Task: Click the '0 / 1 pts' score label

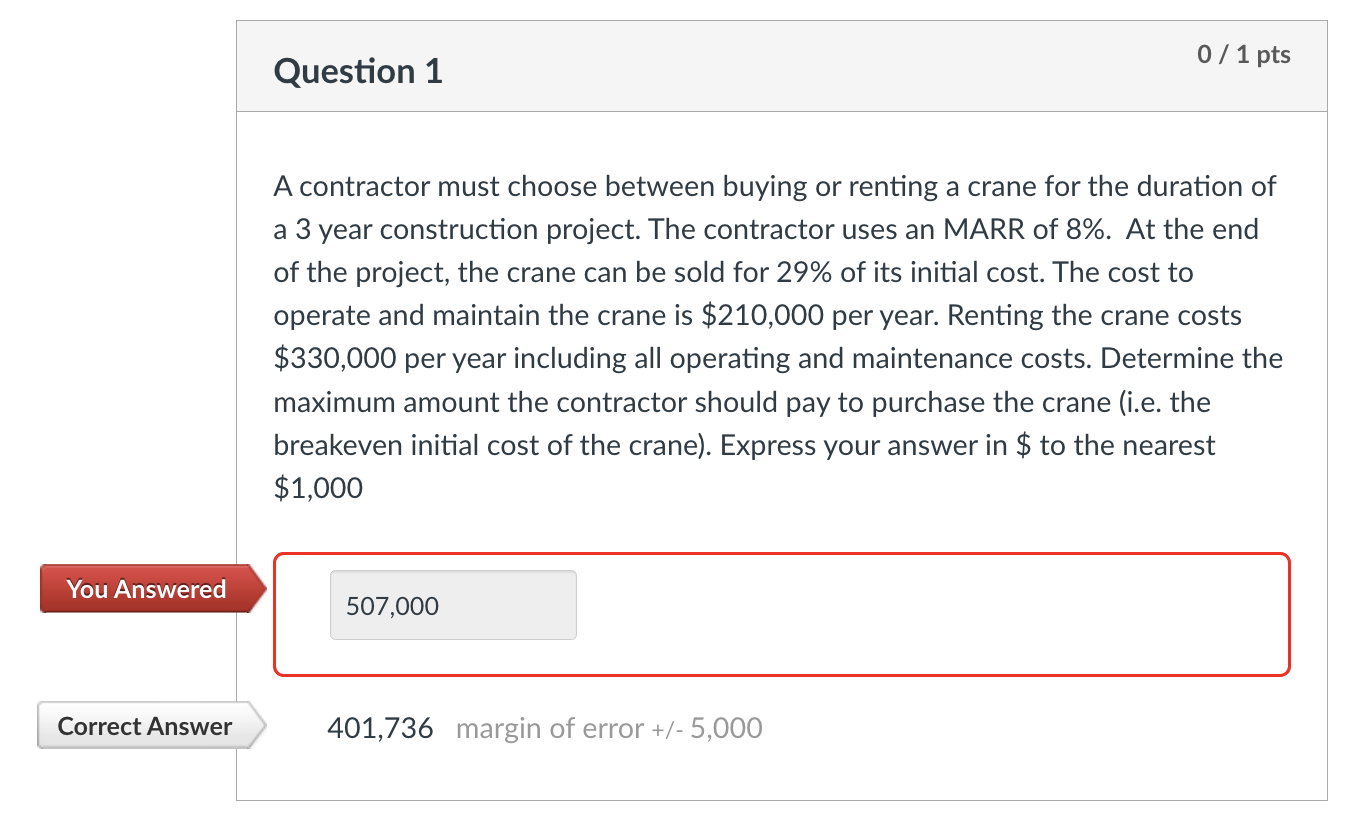Action: [1243, 54]
